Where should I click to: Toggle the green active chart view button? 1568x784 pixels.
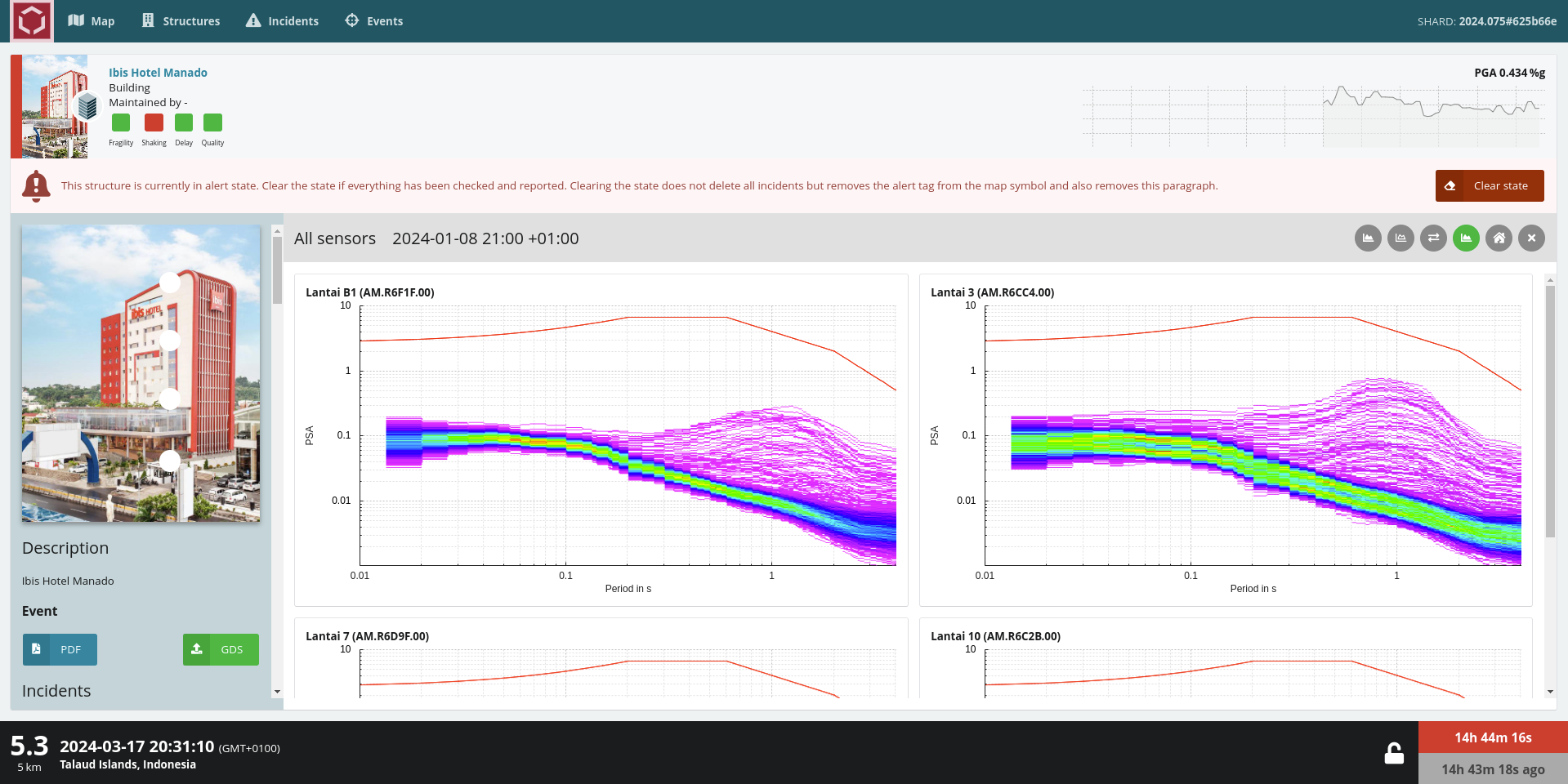pyautogui.click(x=1466, y=238)
